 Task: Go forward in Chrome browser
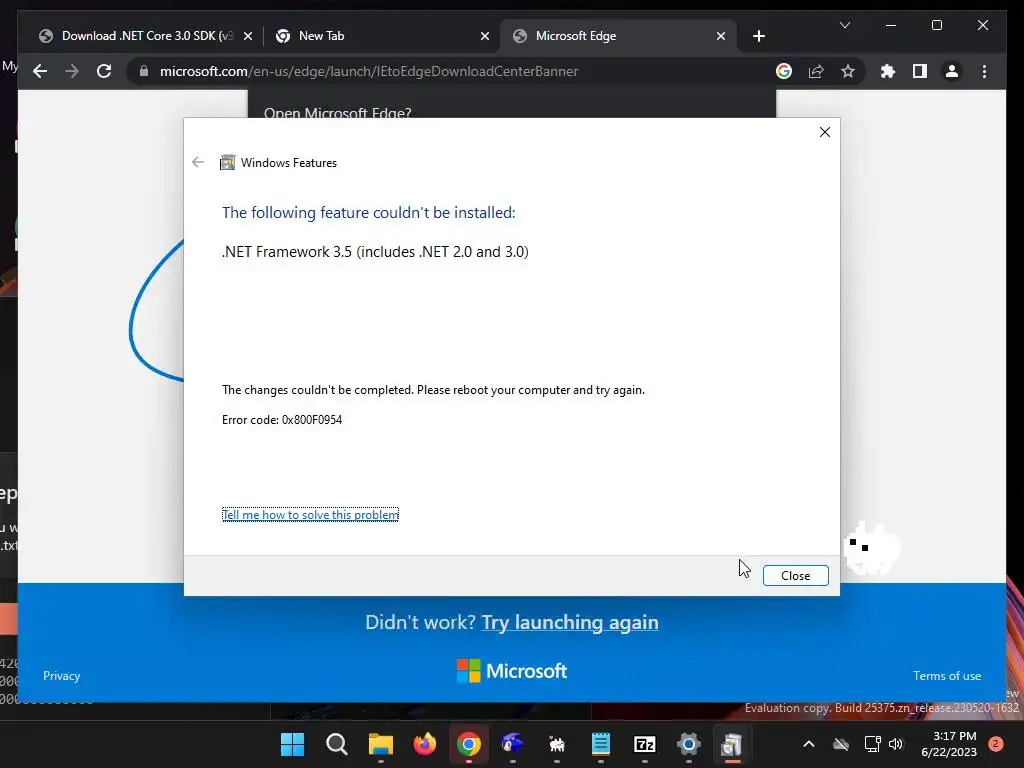click(72, 71)
